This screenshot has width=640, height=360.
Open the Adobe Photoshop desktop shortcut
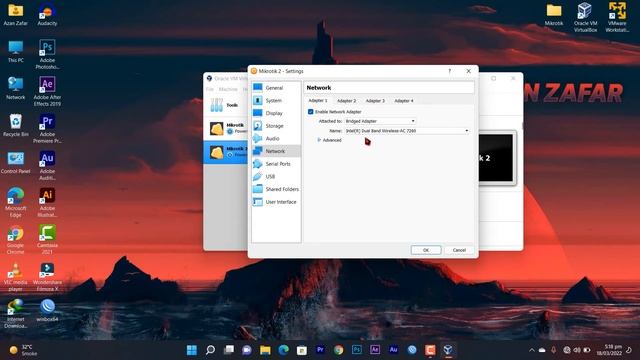click(47, 54)
